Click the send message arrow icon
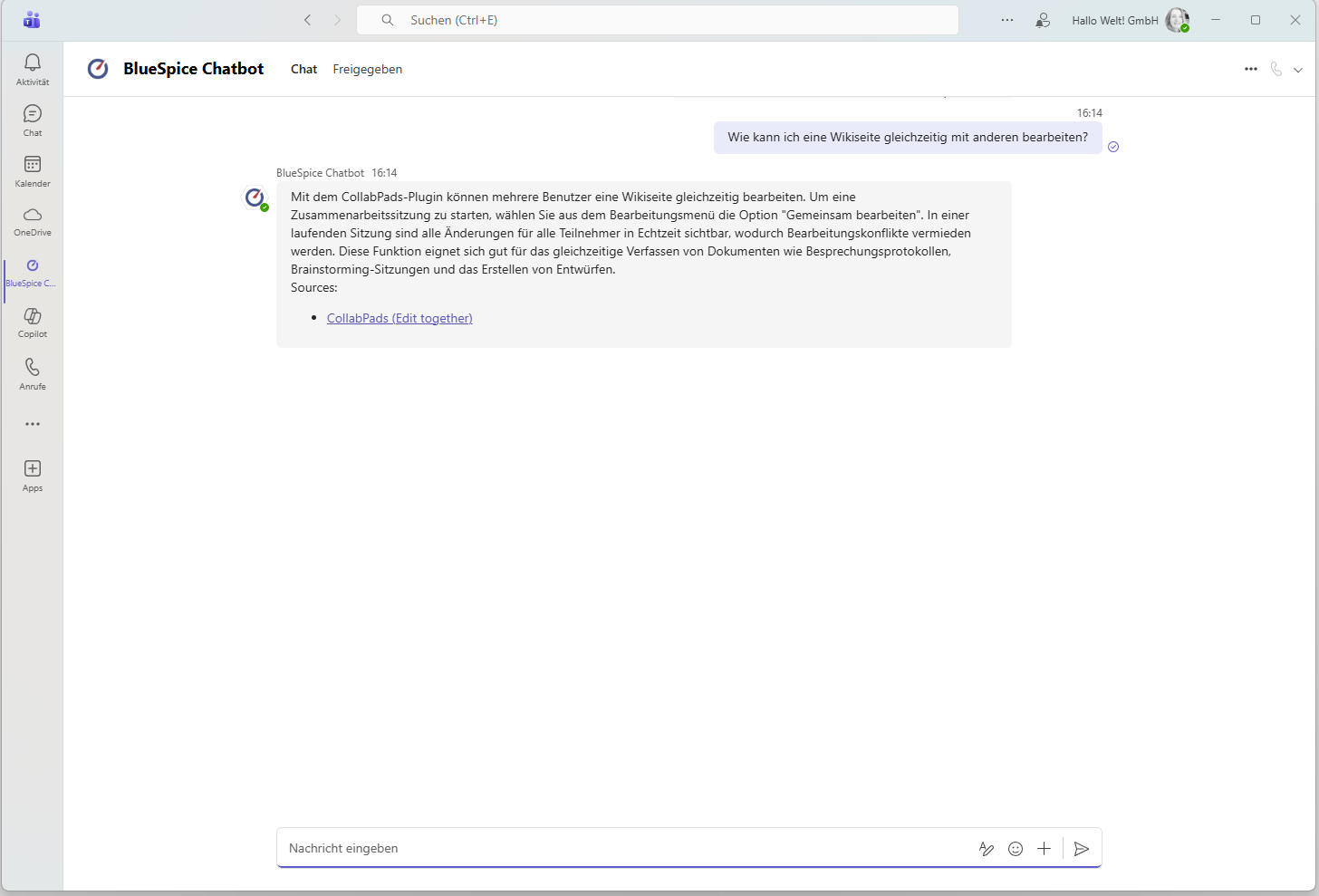The height and width of the screenshot is (896, 1319). [1081, 849]
